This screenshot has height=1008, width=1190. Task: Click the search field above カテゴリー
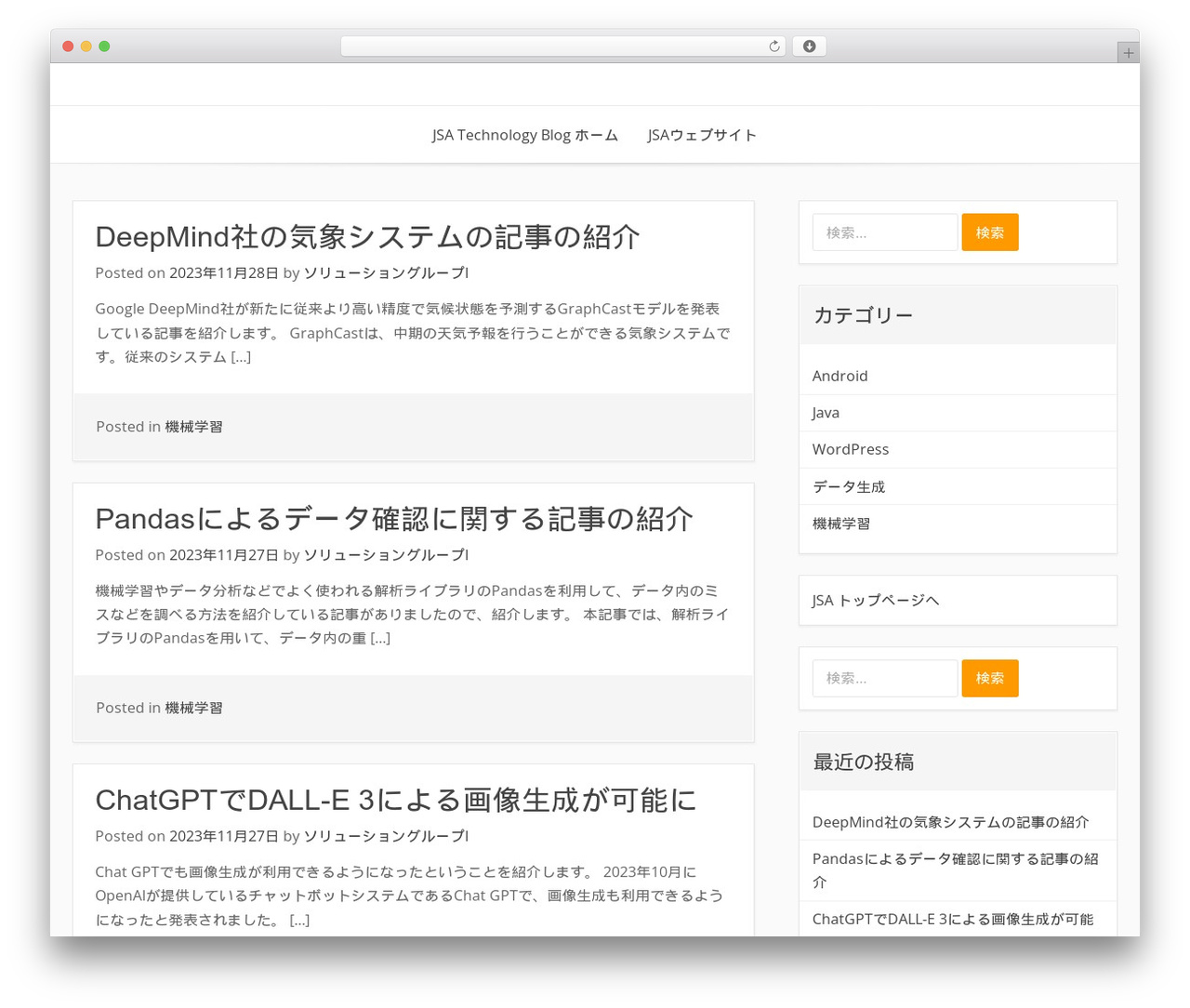tap(885, 232)
